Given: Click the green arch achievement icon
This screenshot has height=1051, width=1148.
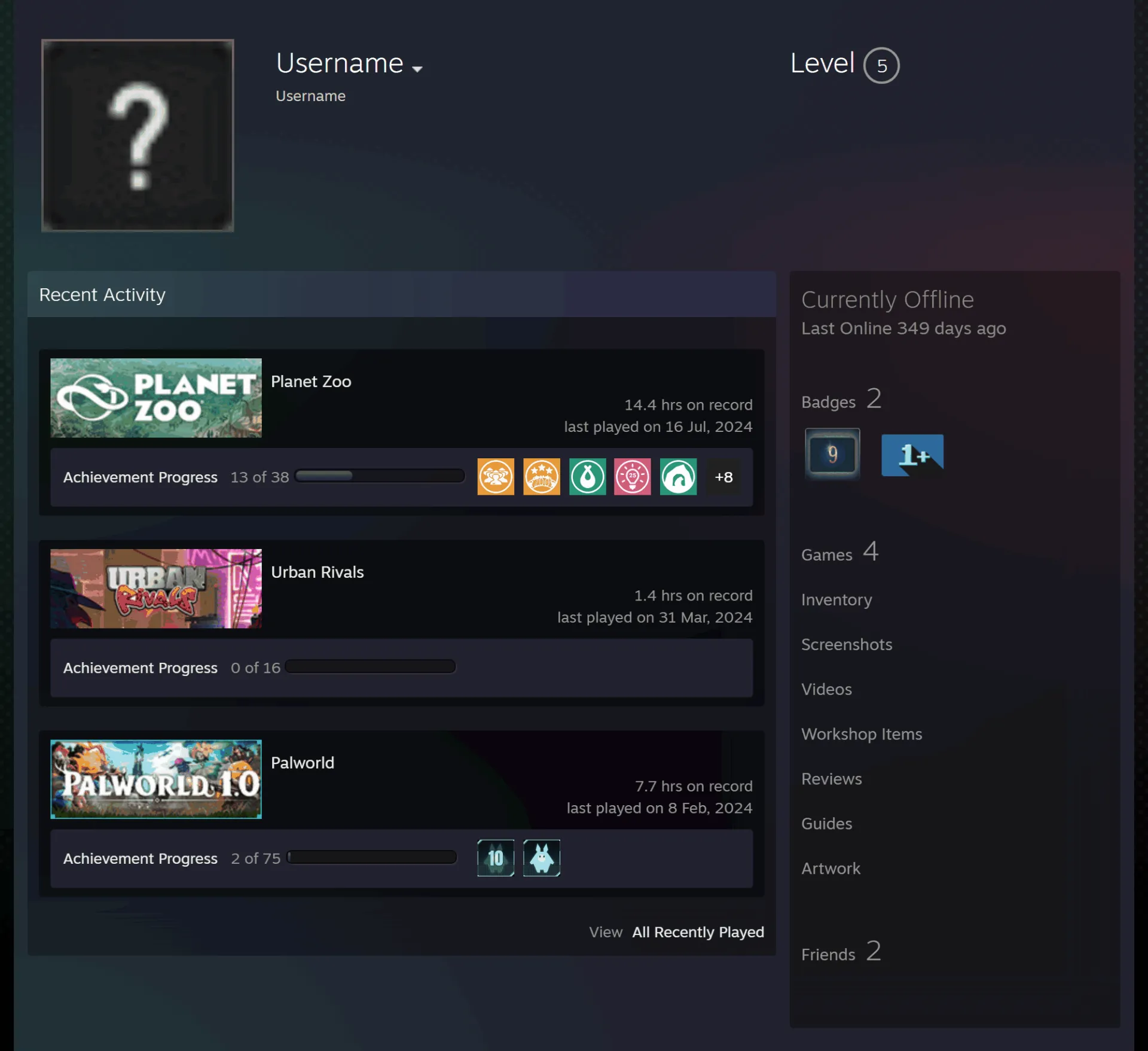Looking at the screenshot, I should pyautogui.click(x=678, y=477).
